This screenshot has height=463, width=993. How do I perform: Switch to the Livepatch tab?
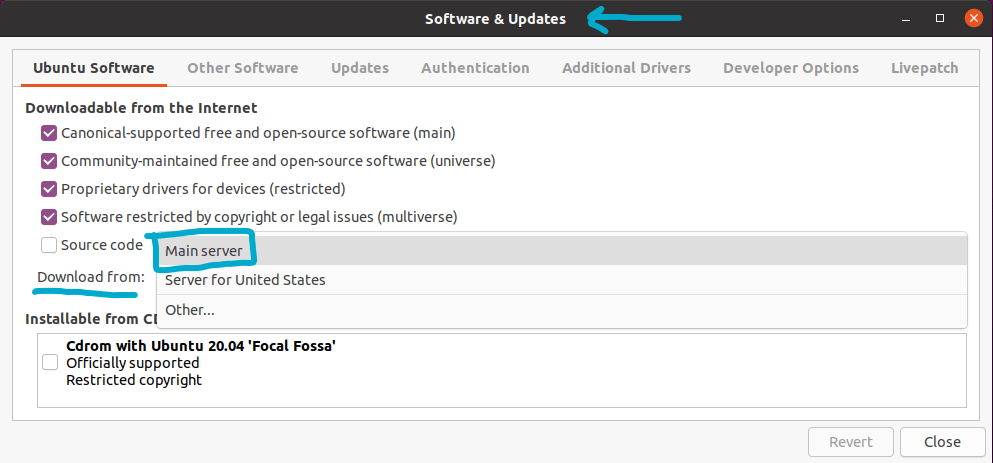(x=925, y=68)
